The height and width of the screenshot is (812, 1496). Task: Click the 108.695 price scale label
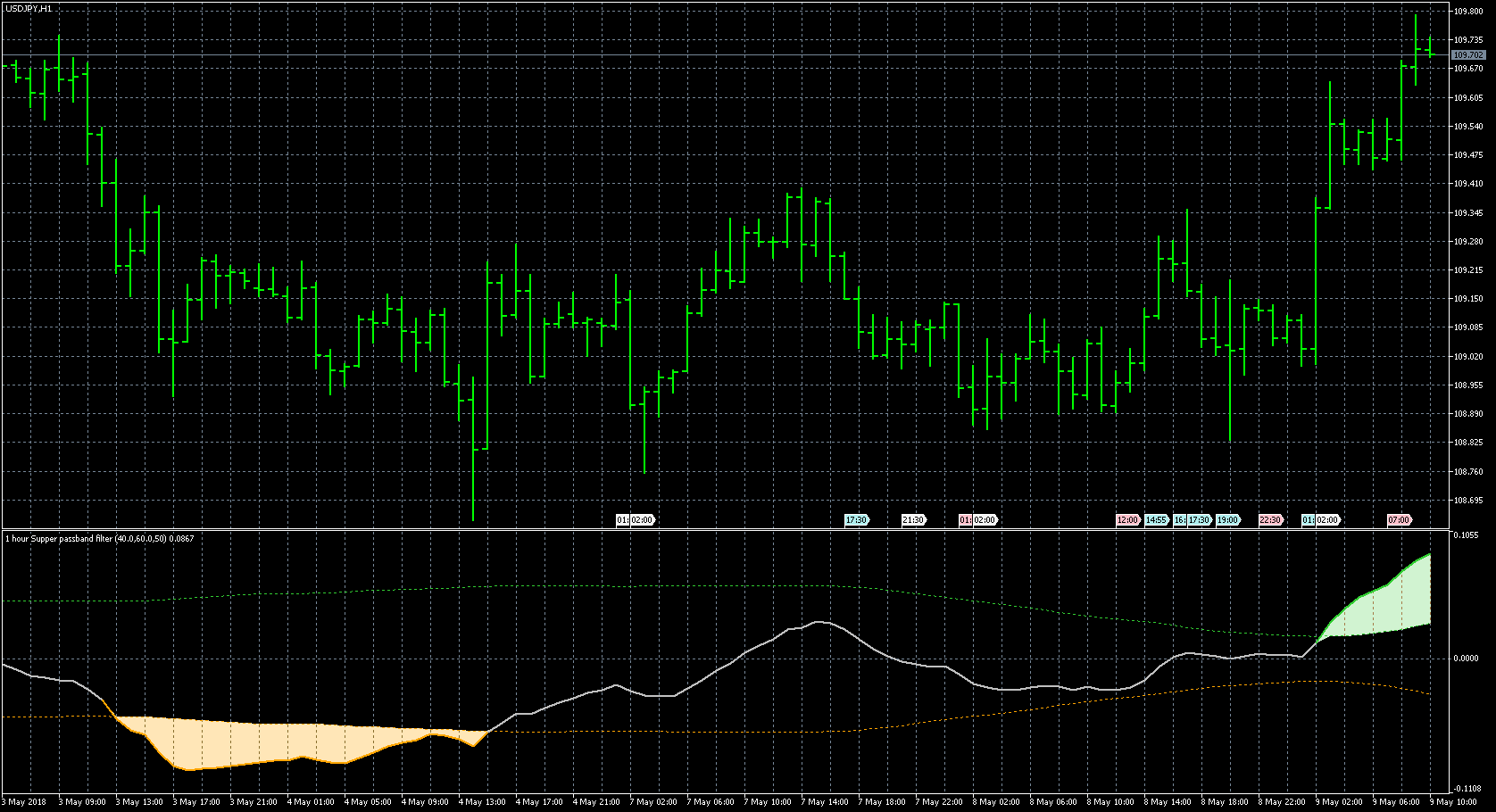click(1467, 501)
